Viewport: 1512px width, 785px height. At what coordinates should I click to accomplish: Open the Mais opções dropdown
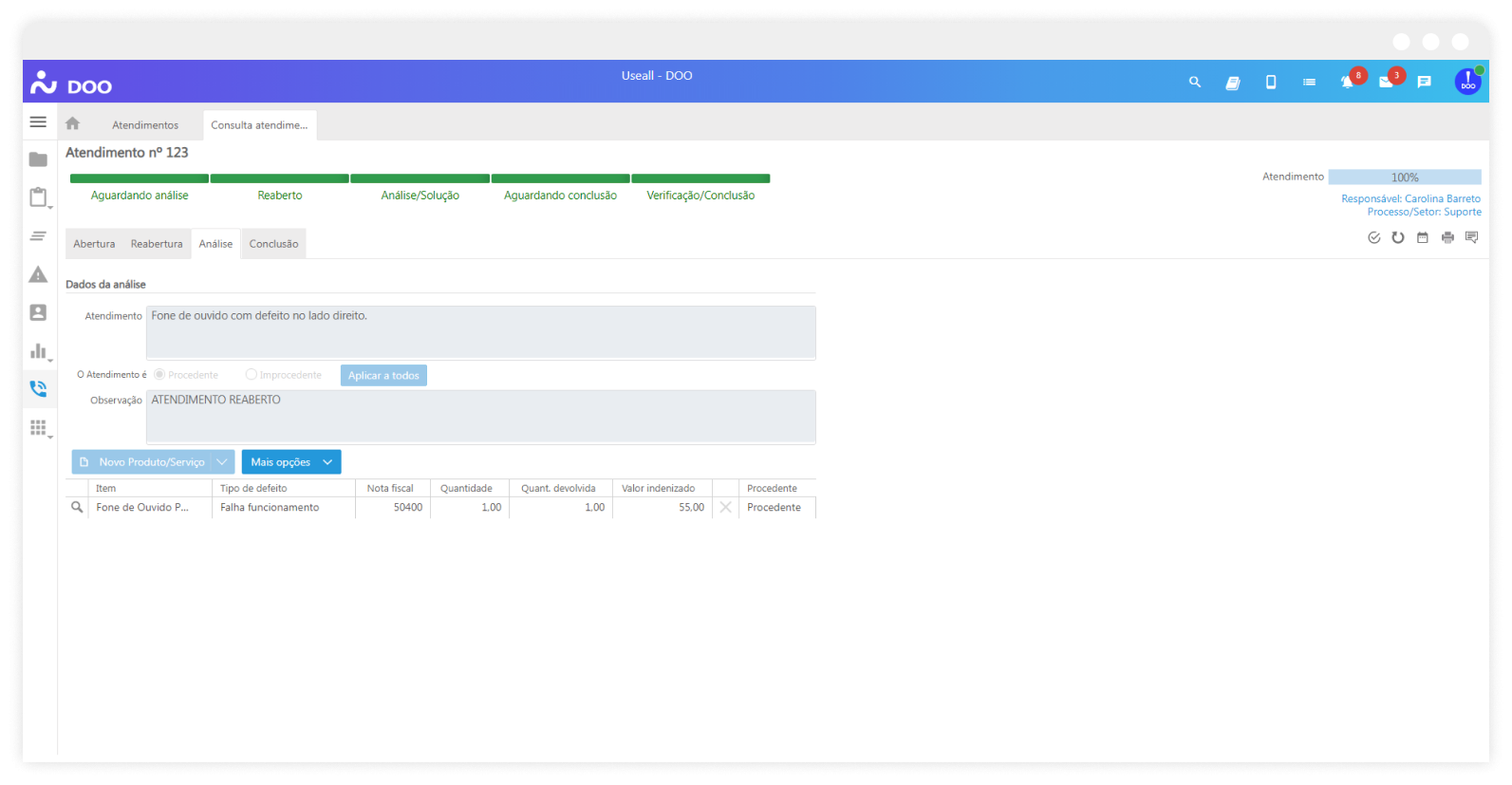291,461
